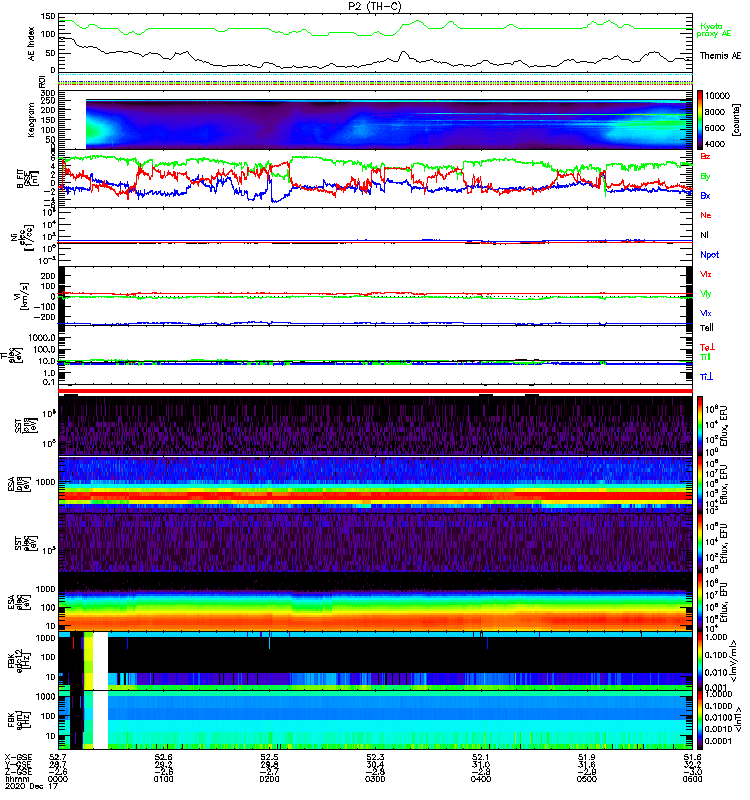Select the red 'Bz' legend entry
750x800 pixels.
(705, 156)
